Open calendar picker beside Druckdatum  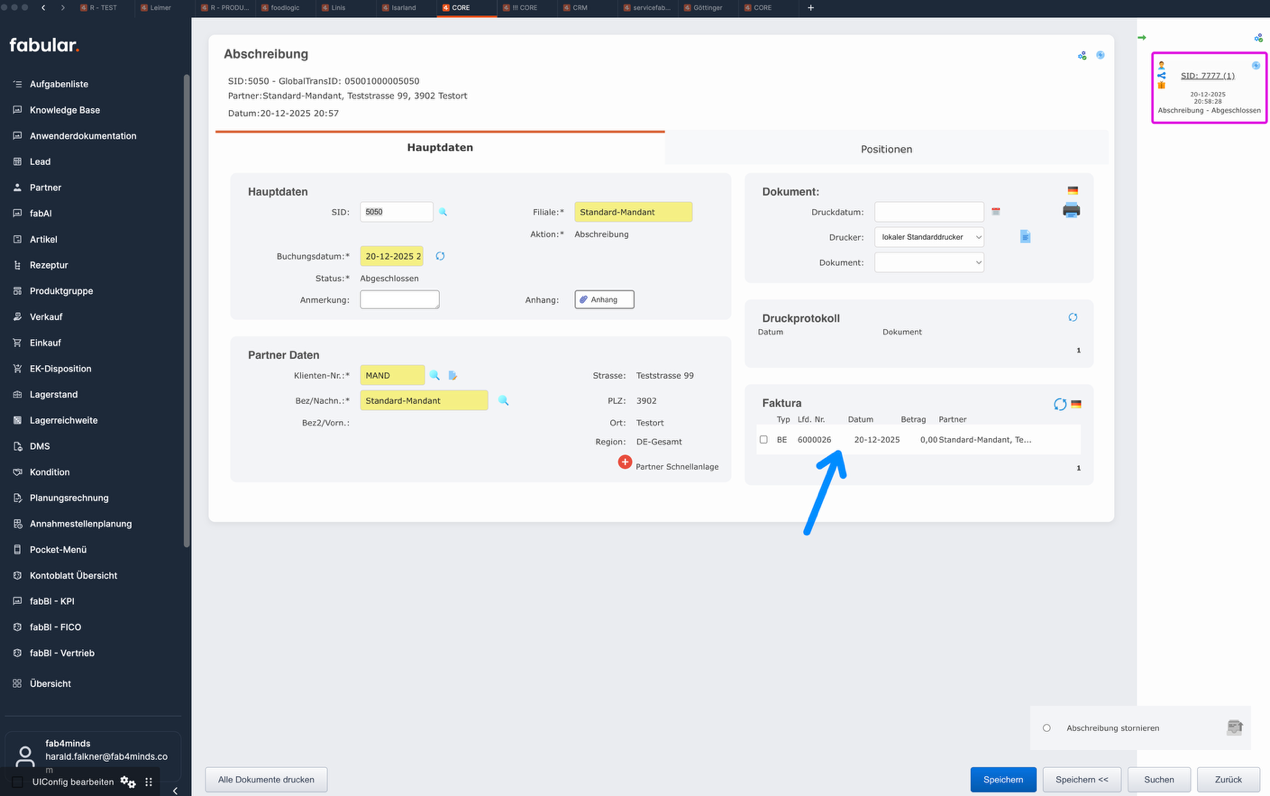pos(996,212)
